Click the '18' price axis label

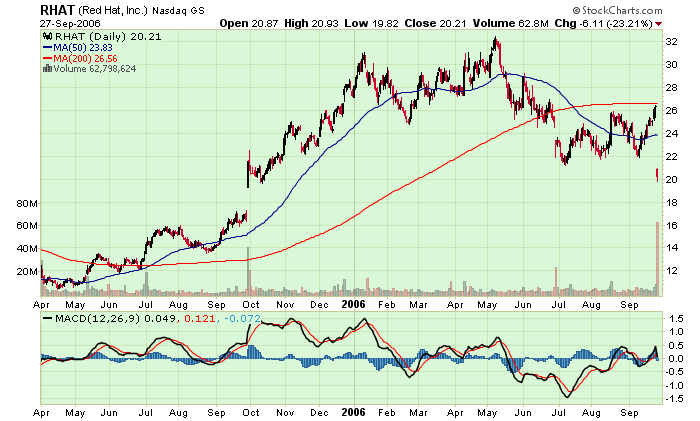click(x=671, y=202)
